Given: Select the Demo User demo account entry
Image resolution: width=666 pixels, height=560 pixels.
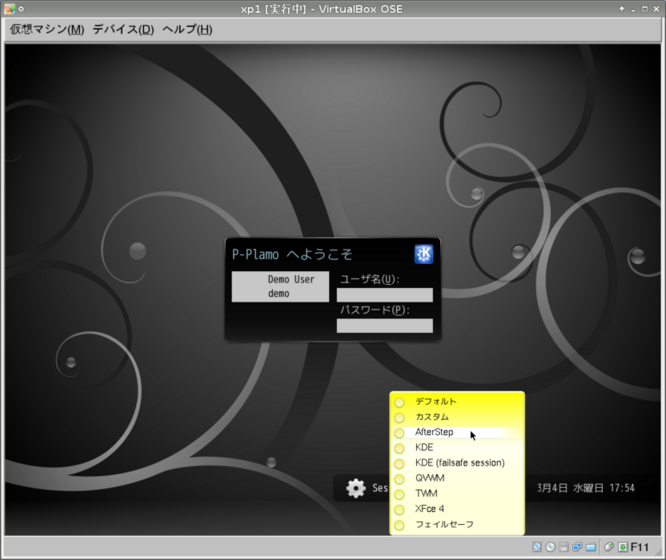Looking at the screenshot, I should pyautogui.click(x=280, y=287).
